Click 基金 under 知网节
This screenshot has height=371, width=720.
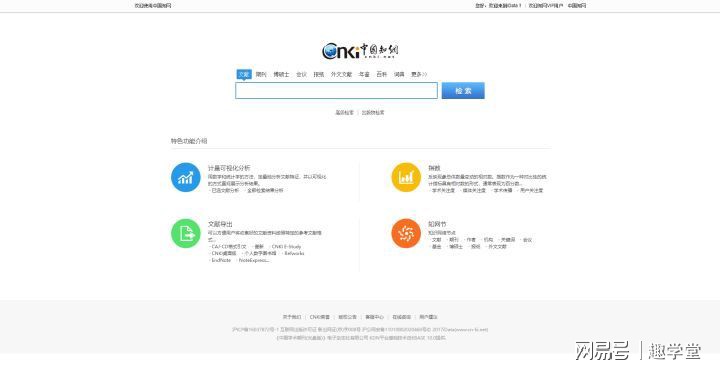436,247
